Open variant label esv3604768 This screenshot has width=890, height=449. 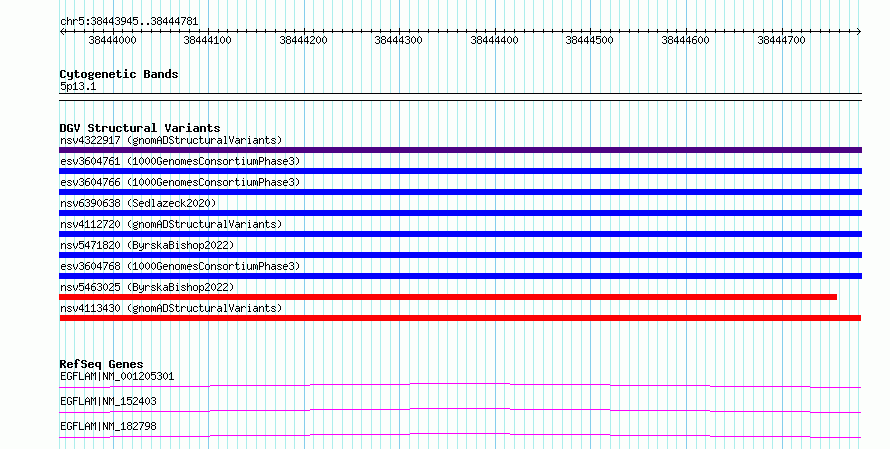(x=180, y=266)
